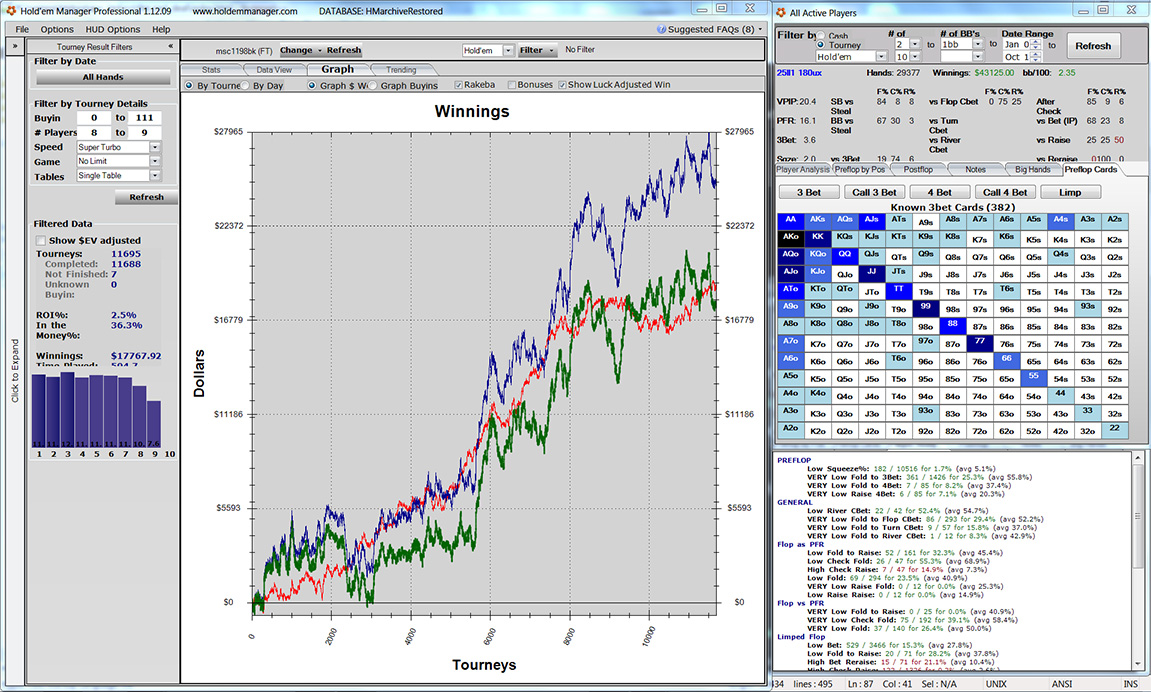Switch to the Trending tab
Image resolution: width=1151 pixels, height=692 pixels.
click(401, 70)
